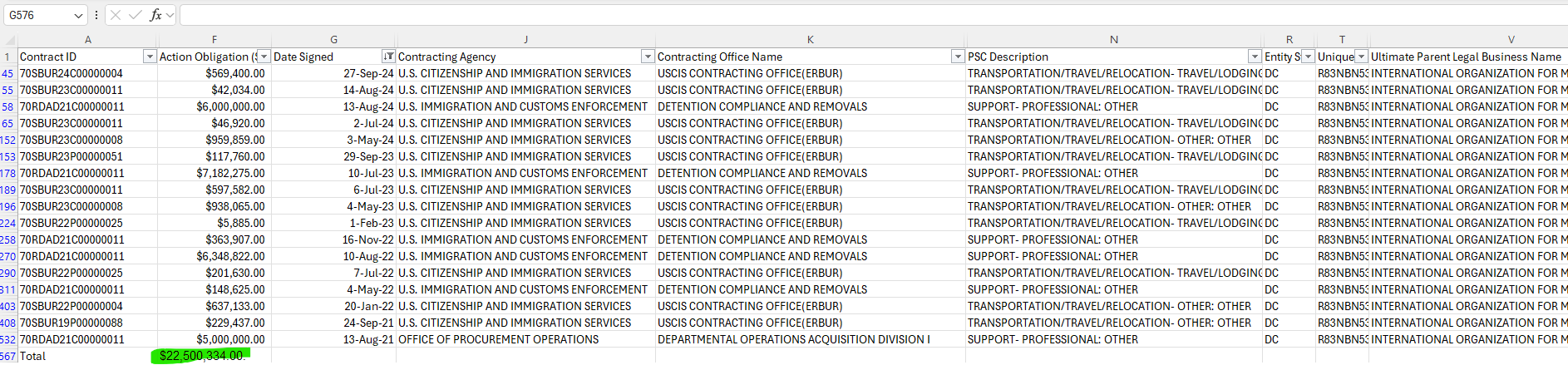
Task: Expand the Name Box dropdown arrow
Action: 78,16
